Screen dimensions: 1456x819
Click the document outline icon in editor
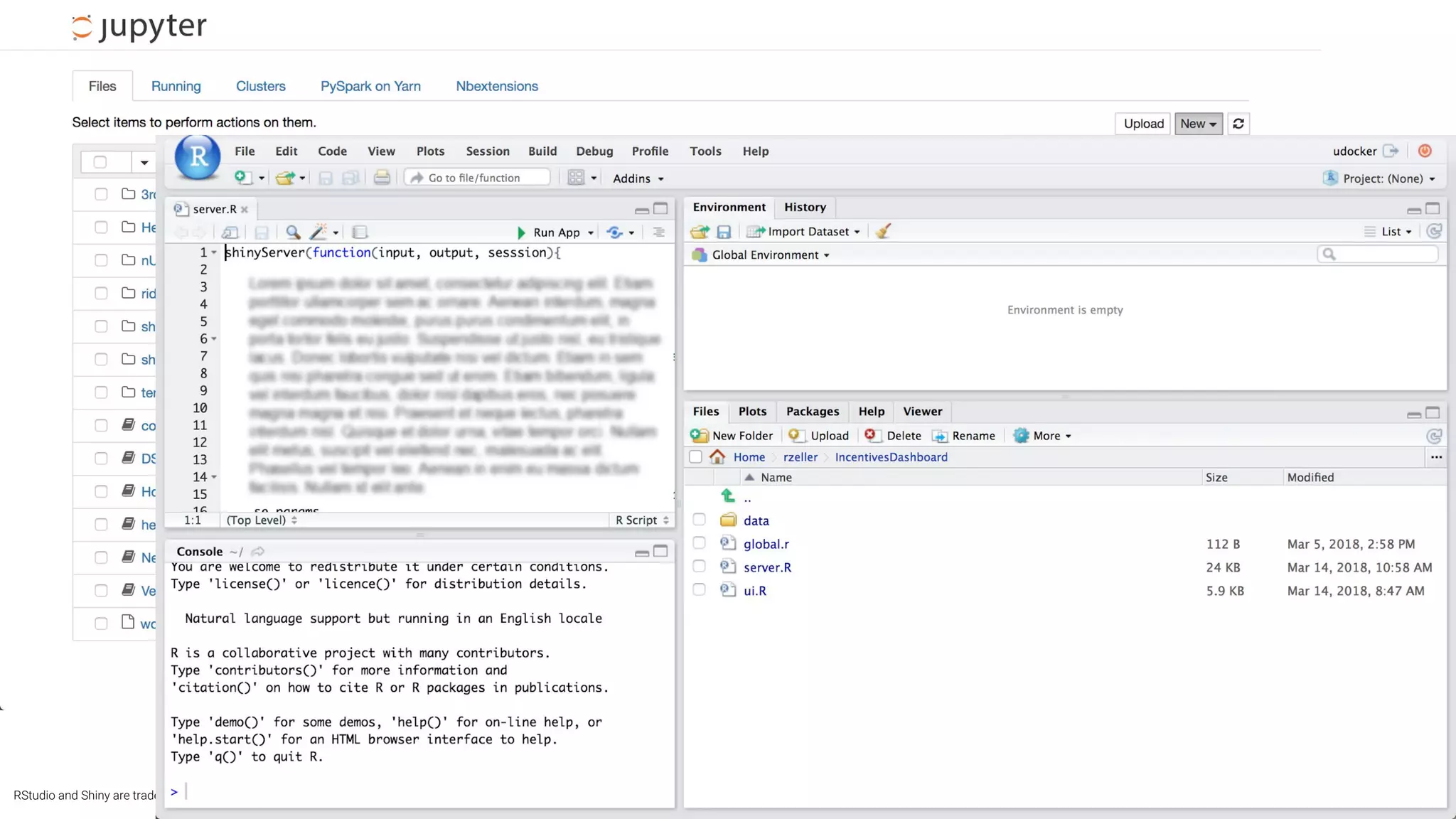(659, 232)
